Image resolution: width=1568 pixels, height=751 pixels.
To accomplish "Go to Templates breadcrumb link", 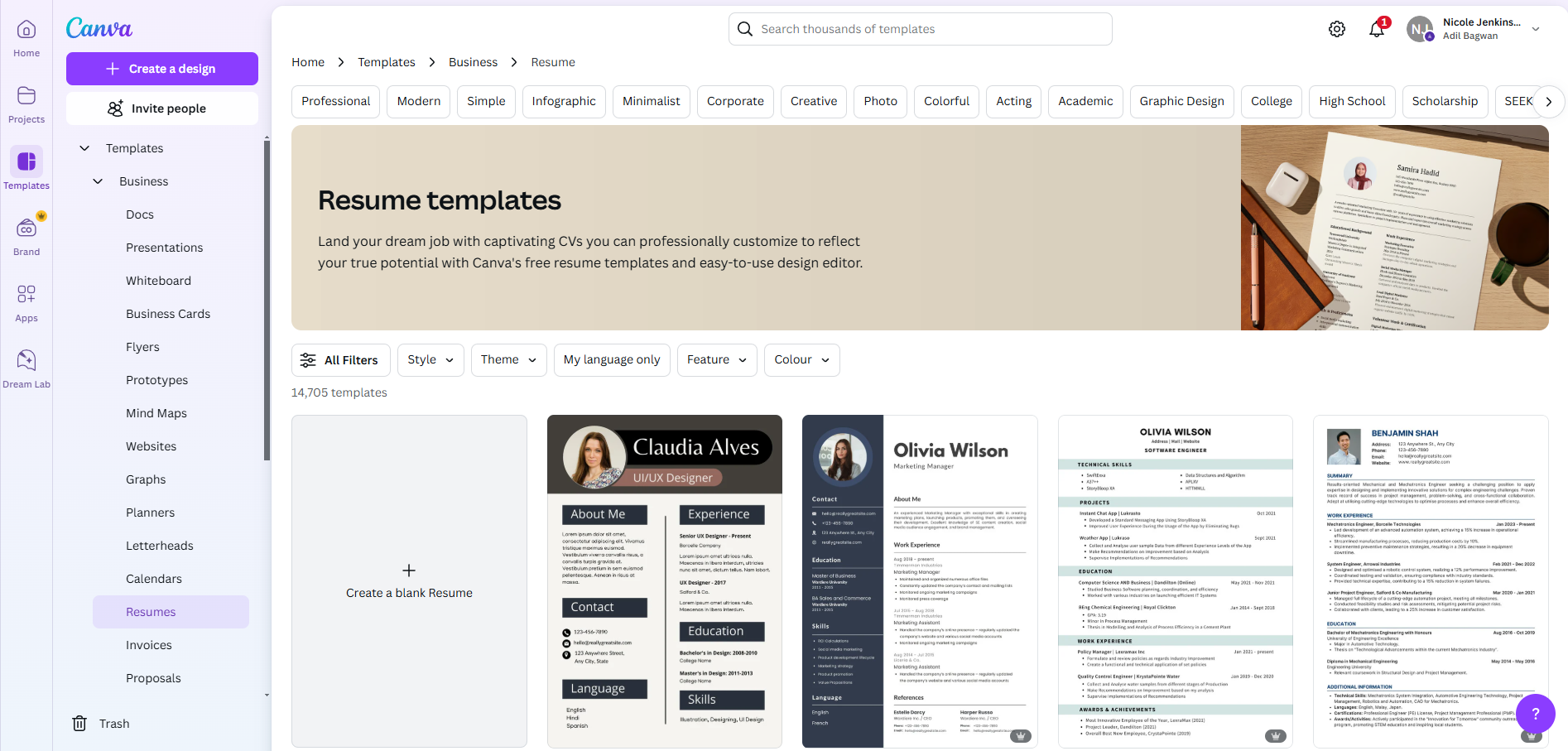I will coord(387,62).
